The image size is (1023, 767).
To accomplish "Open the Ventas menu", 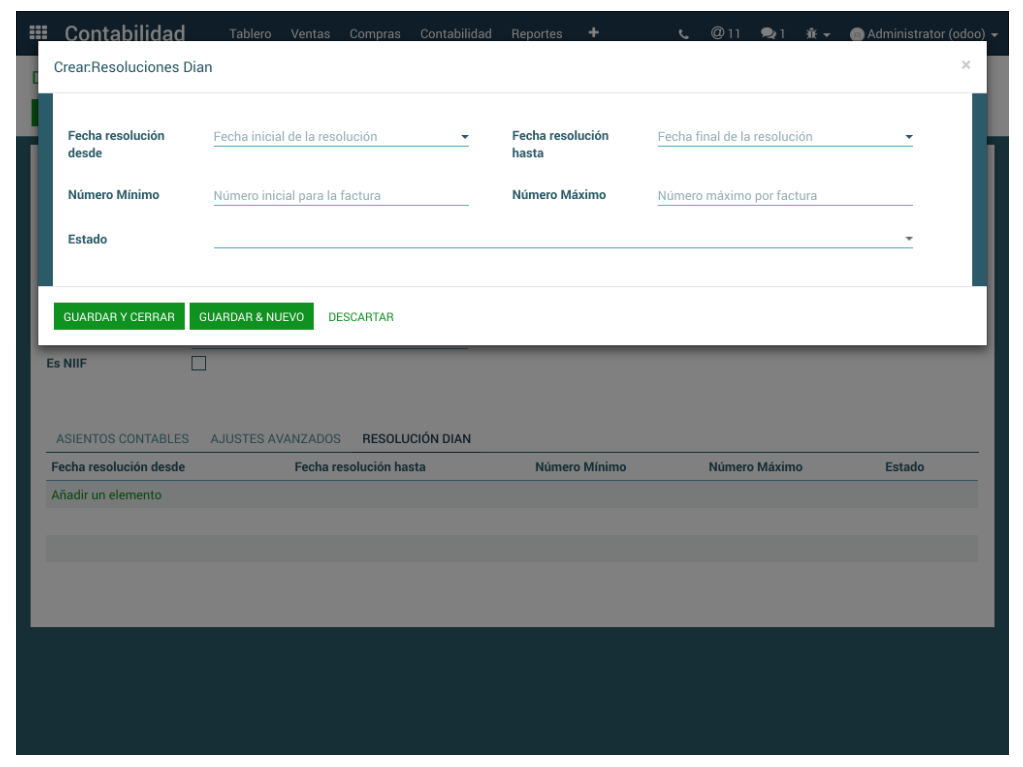I will click(310, 34).
